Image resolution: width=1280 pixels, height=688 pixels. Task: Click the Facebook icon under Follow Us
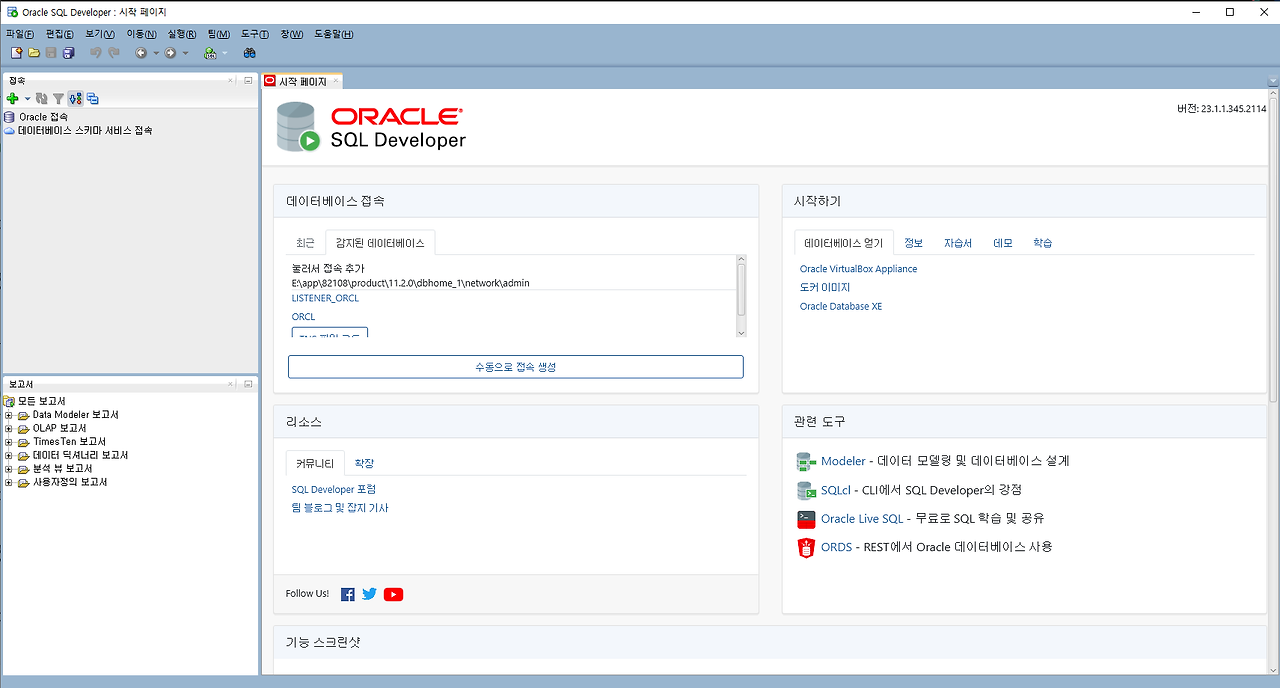click(x=348, y=594)
